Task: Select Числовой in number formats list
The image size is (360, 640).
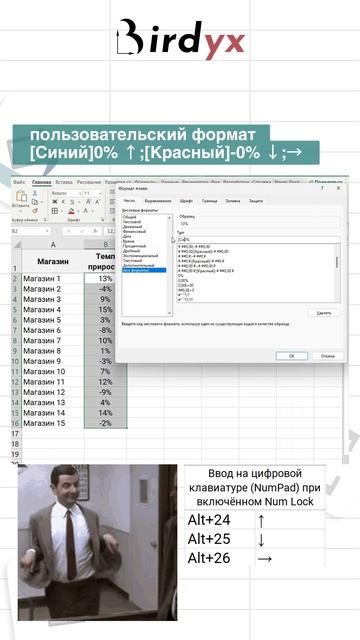Action: coord(132,222)
